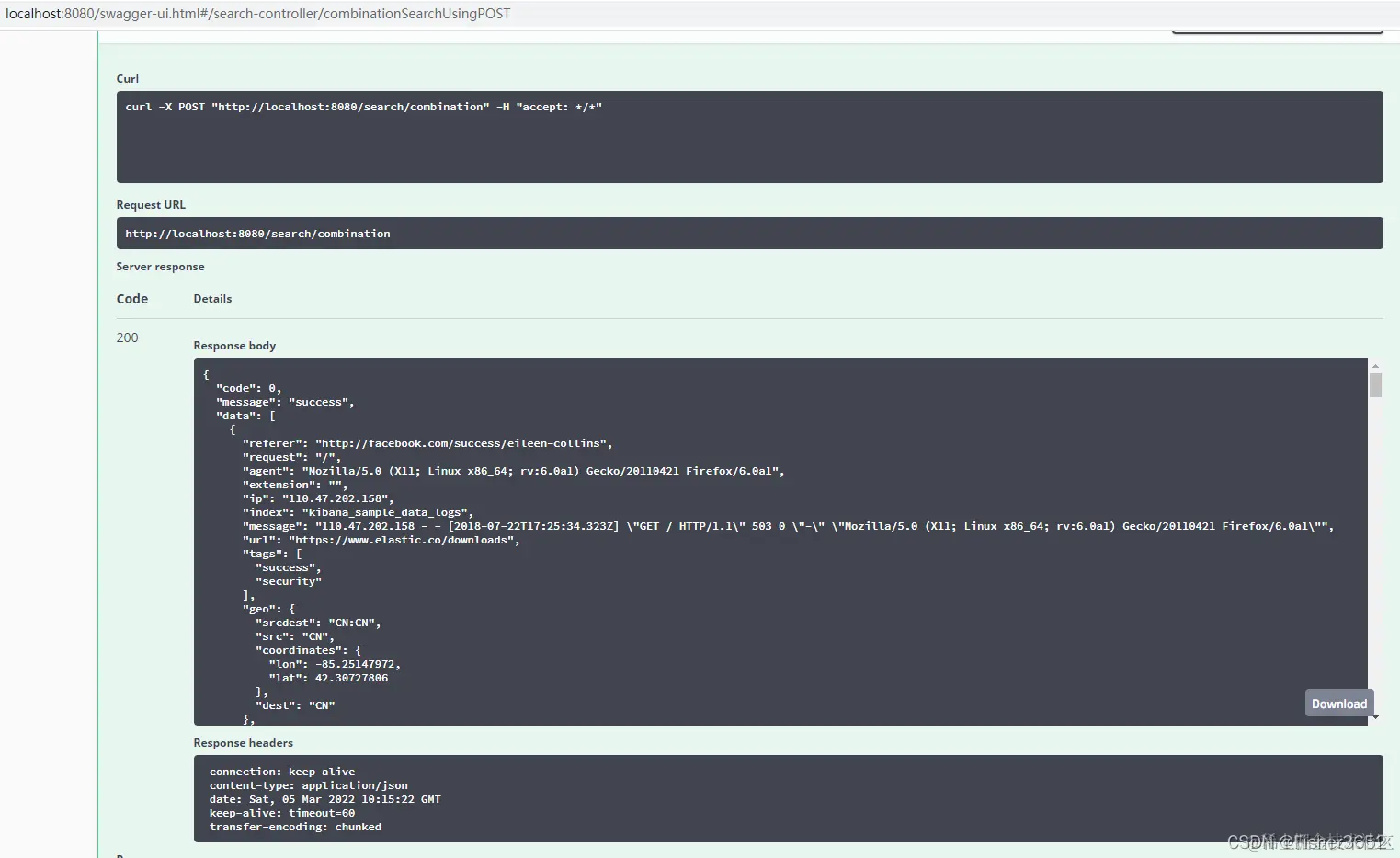This screenshot has height=858, width=1400.
Task: Click the "url" elastic.co/downloads line
Action: (x=381, y=540)
